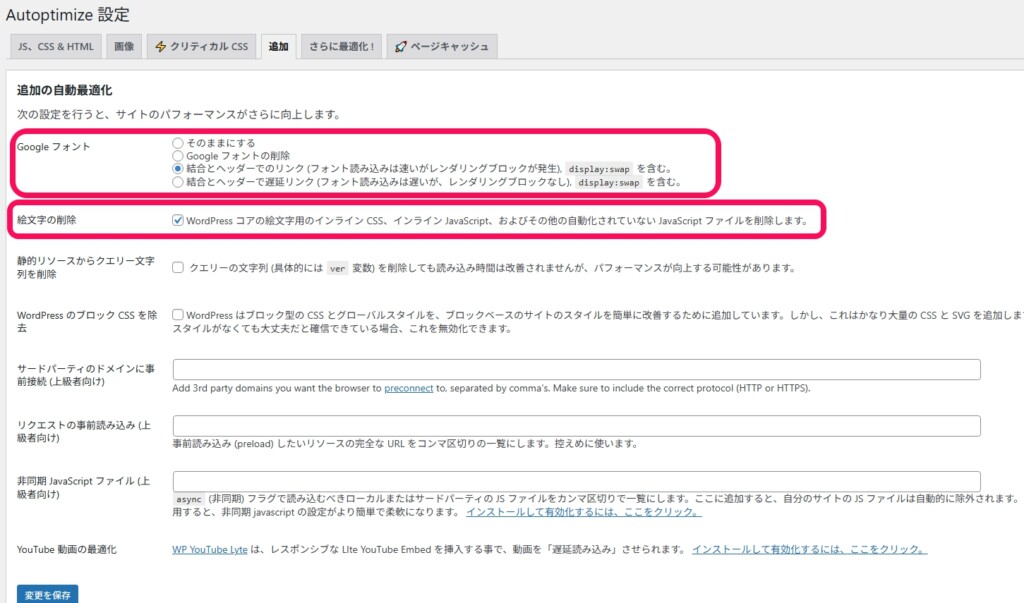Screen dimensions: 1024x603
Task: Click the lightning icon on クリティカル CSS tab
Action: pyautogui.click(x=159, y=46)
